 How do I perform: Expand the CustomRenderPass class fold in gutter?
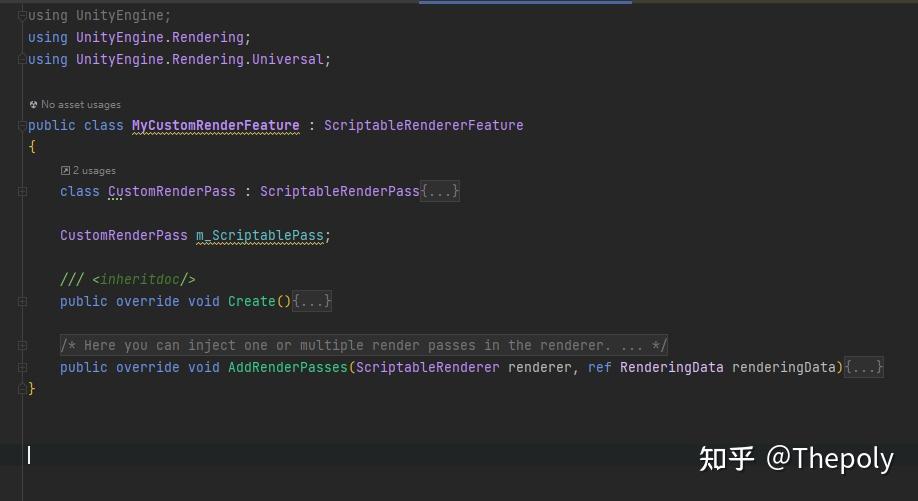(22, 191)
